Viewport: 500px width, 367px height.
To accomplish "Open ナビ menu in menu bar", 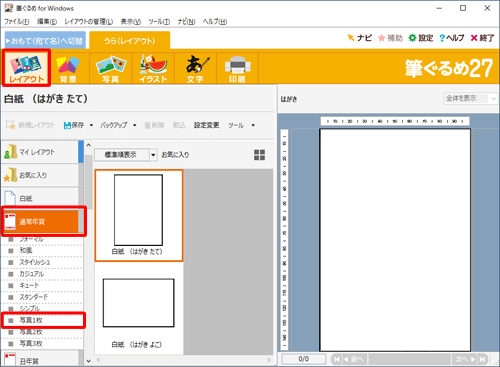I will coord(186,22).
